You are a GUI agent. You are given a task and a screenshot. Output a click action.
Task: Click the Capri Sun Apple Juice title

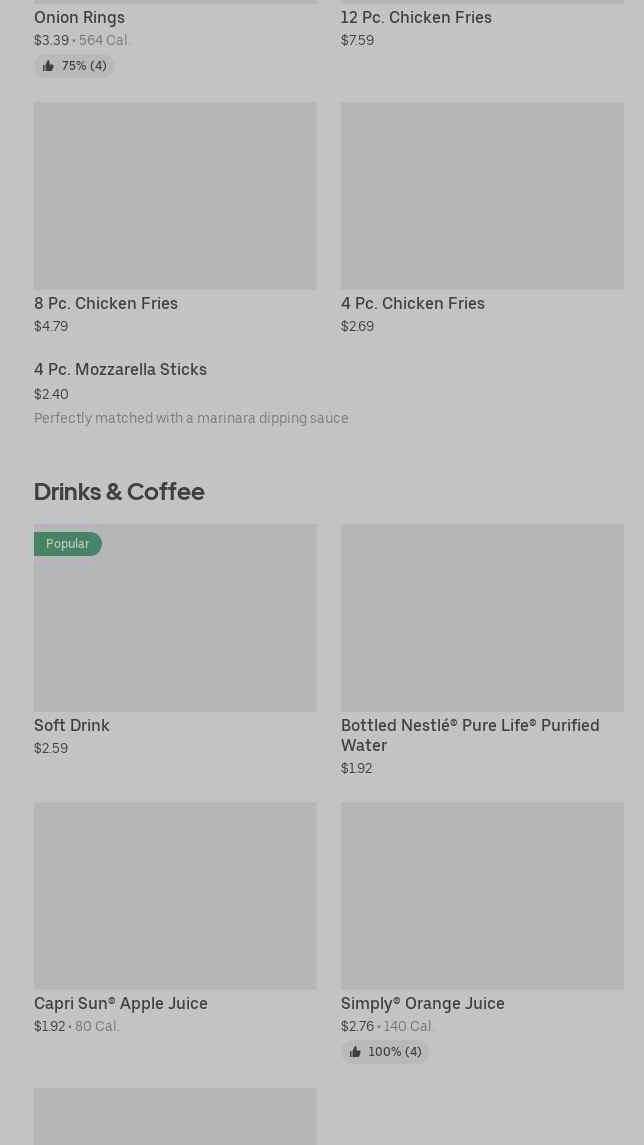click(121, 1003)
